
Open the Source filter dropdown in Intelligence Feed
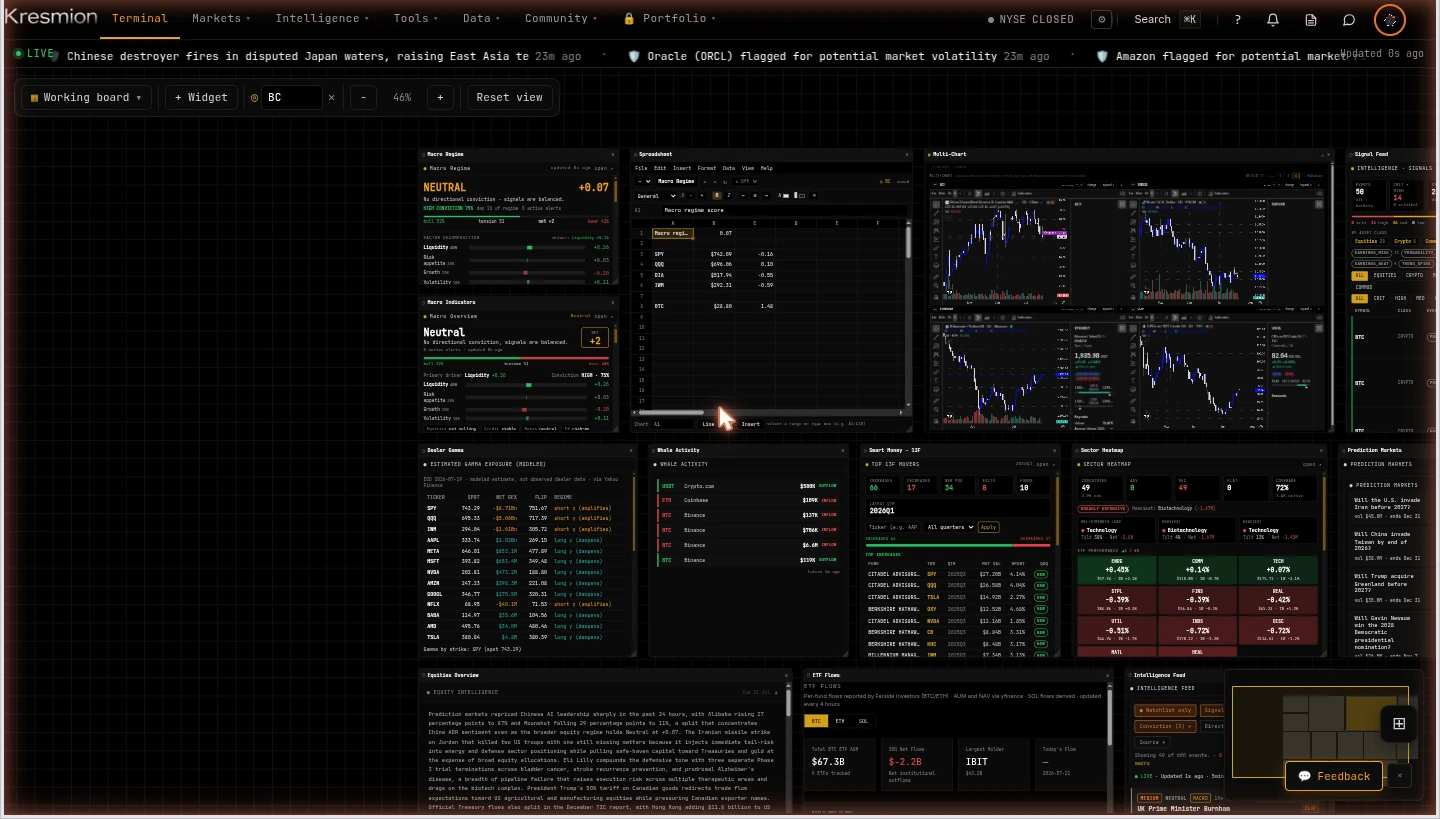point(1152,742)
